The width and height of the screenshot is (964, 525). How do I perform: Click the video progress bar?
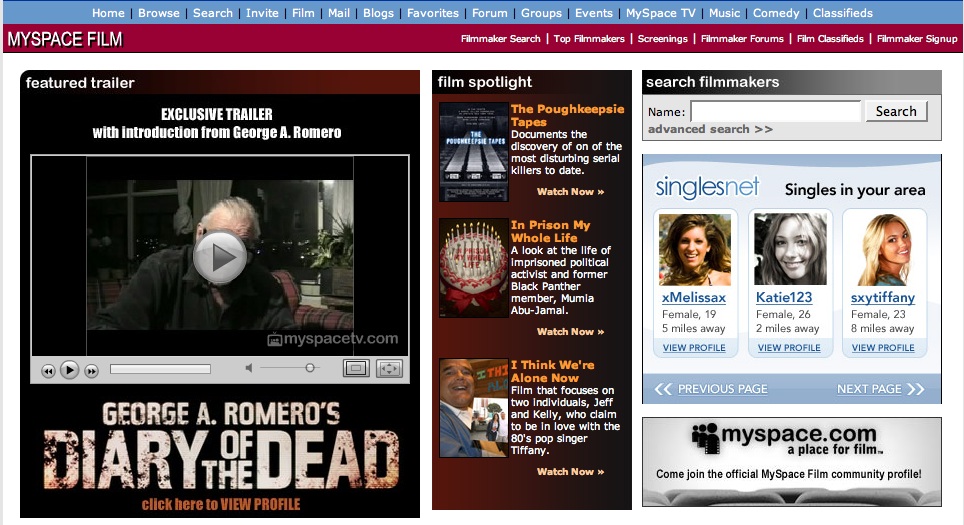160,369
